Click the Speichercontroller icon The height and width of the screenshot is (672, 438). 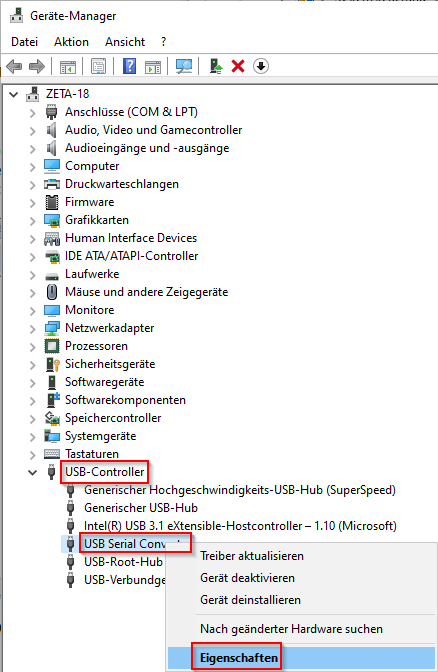[x=52, y=418]
